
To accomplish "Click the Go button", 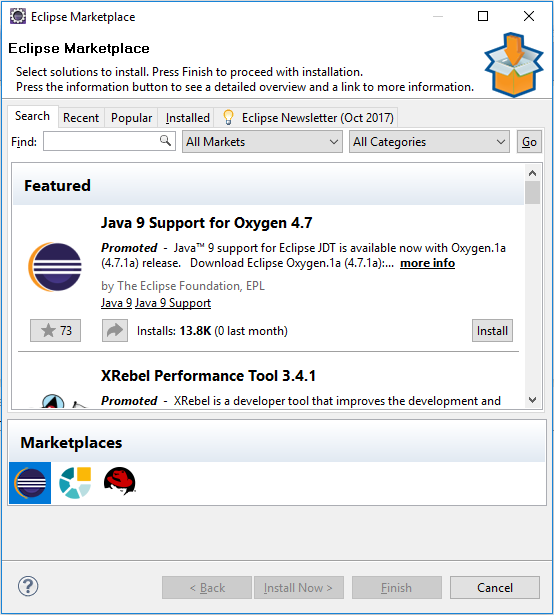I will (x=529, y=142).
